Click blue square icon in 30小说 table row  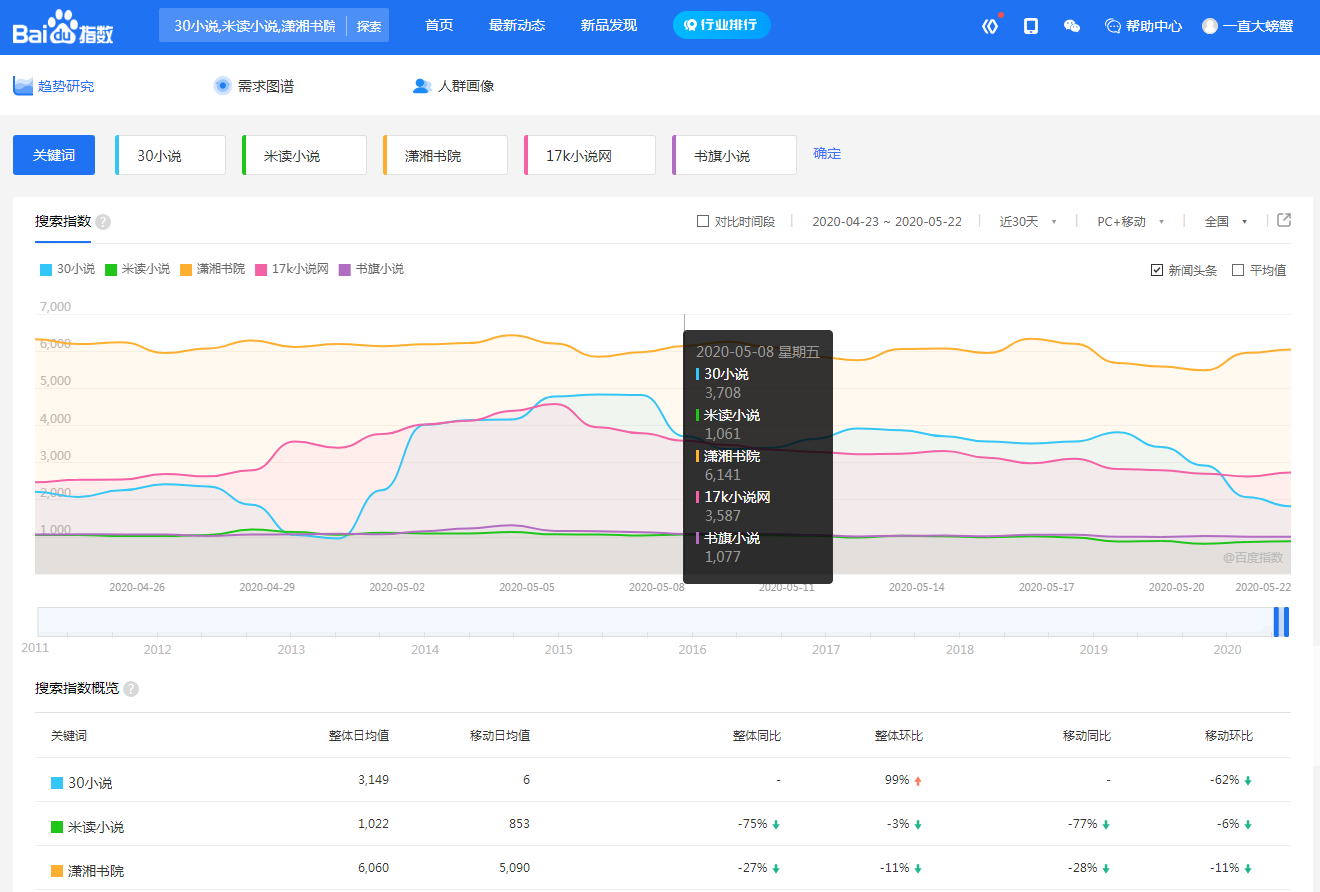pyautogui.click(x=57, y=783)
